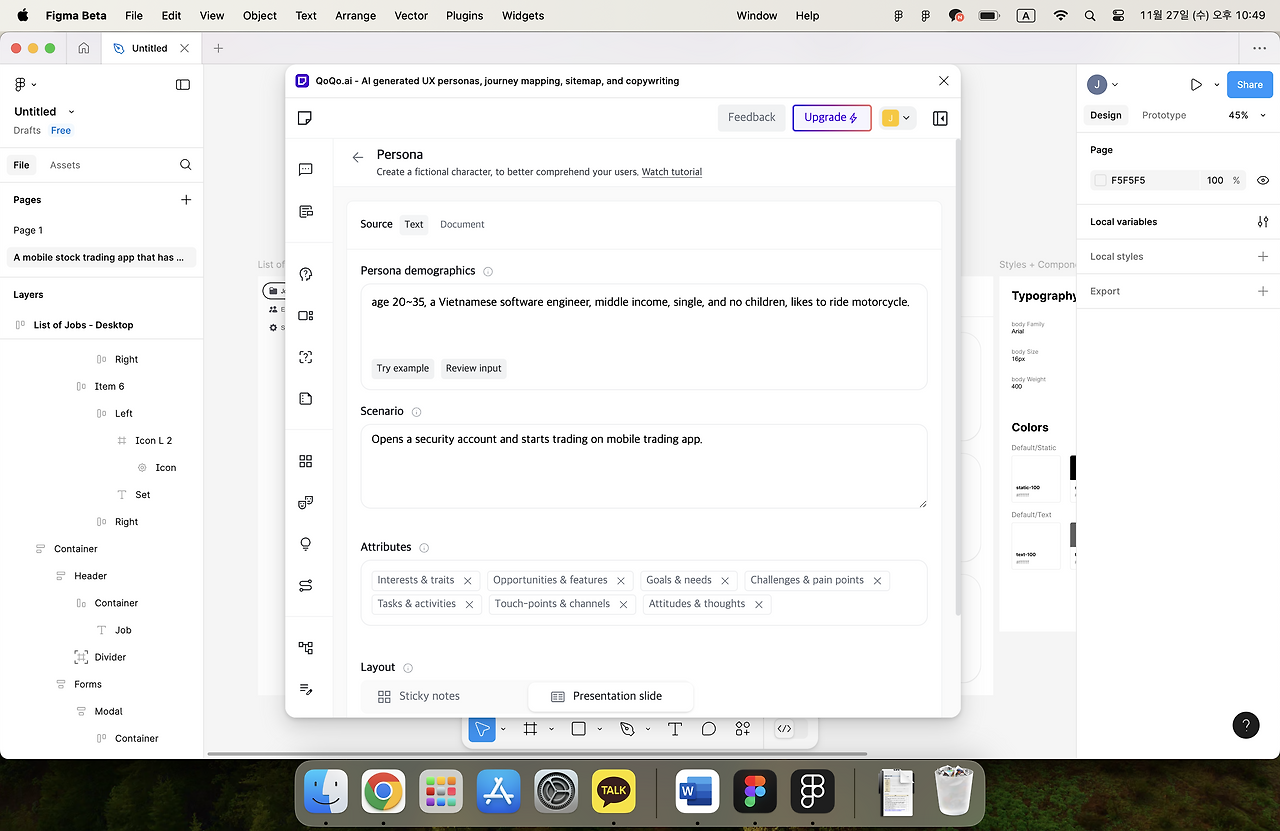Search layers with the magnifier icon
The width and height of the screenshot is (1280, 831).
tap(185, 165)
